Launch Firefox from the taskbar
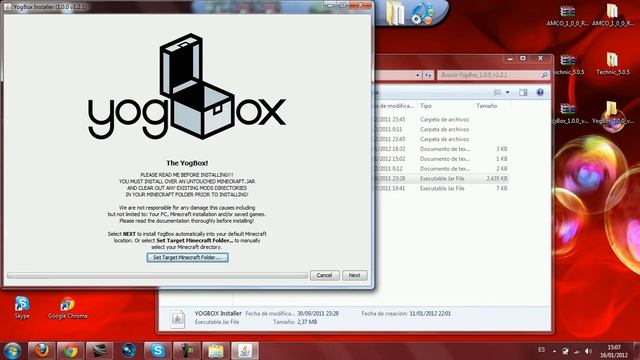The image size is (640, 360). pyautogui.click(x=41, y=351)
